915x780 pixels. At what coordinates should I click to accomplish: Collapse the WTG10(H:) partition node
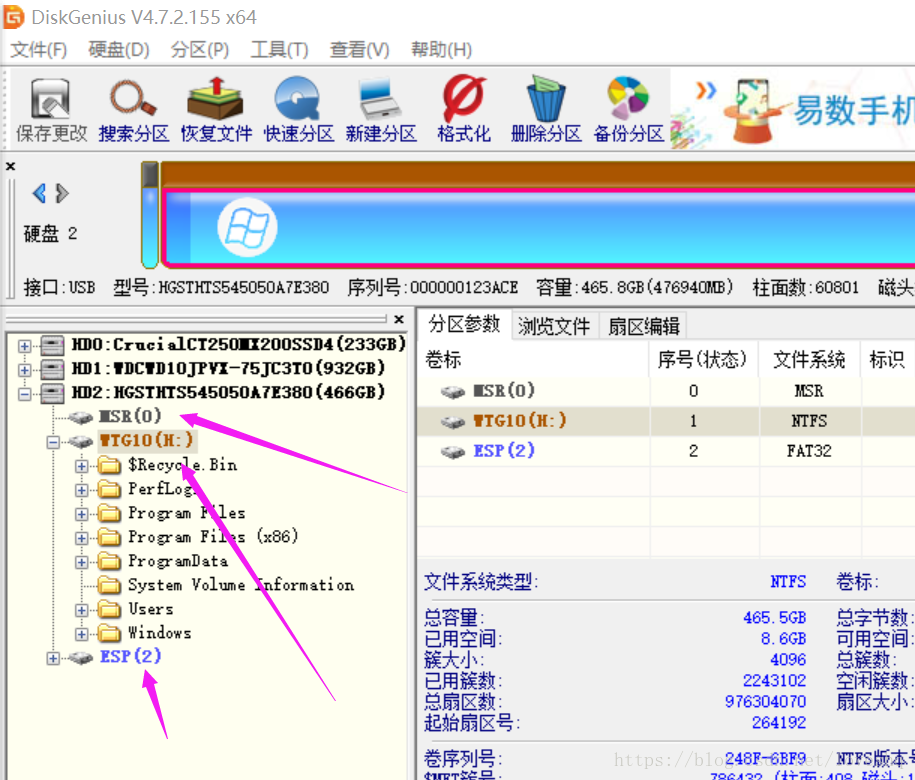(53, 442)
